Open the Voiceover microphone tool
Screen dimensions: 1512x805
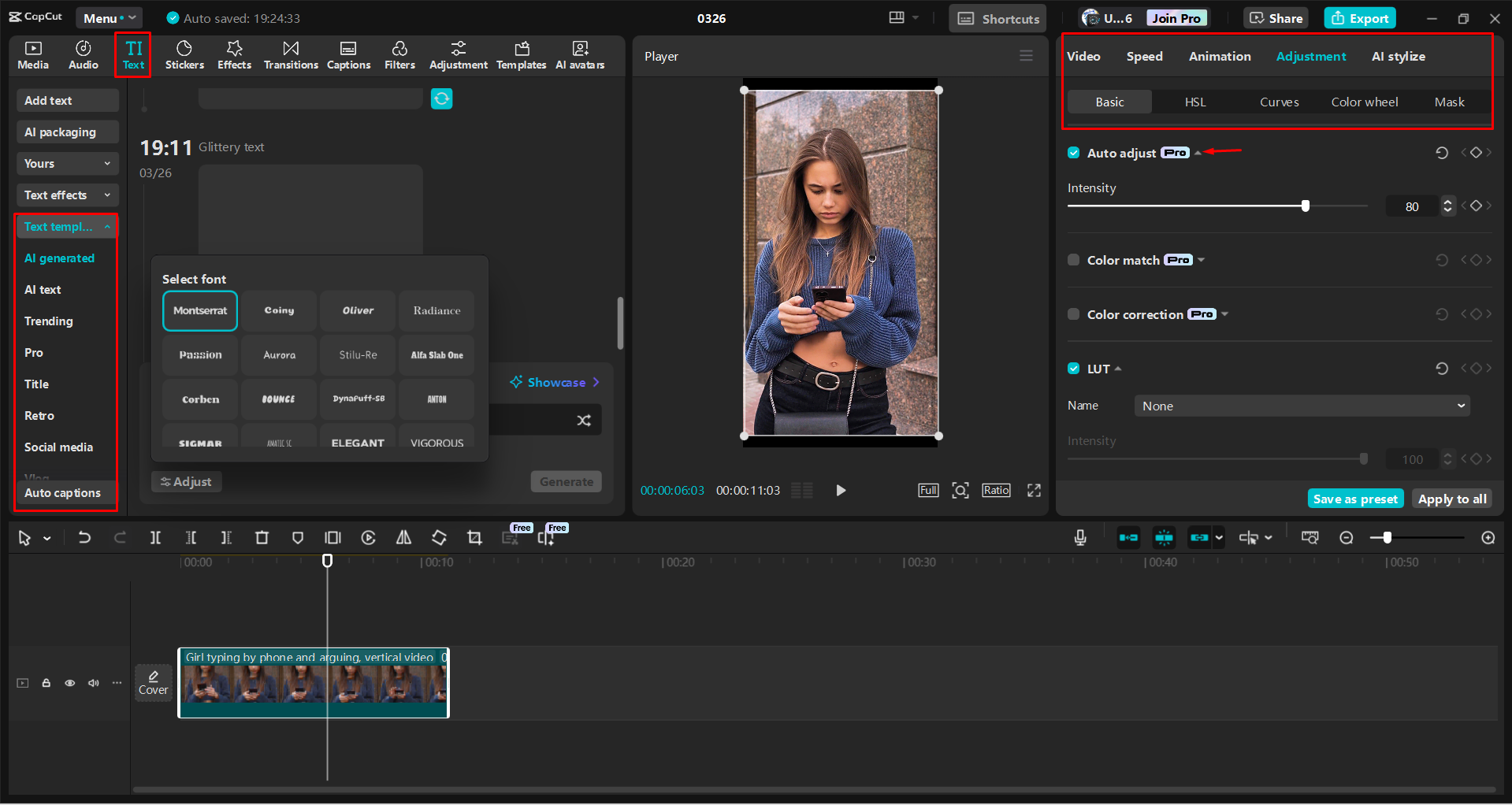tap(1079, 537)
